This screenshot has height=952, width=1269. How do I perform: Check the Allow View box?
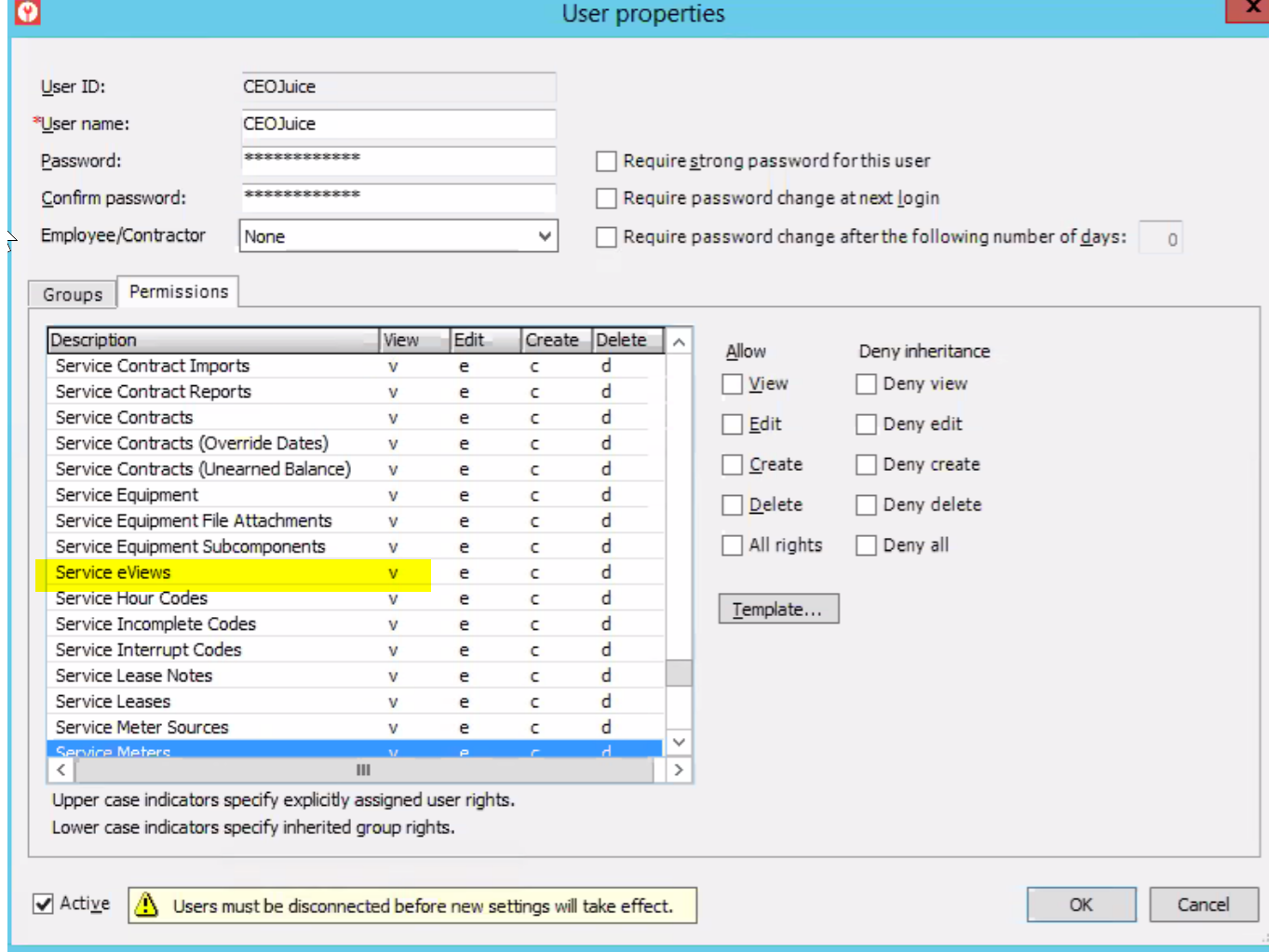[x=733, y=383]
